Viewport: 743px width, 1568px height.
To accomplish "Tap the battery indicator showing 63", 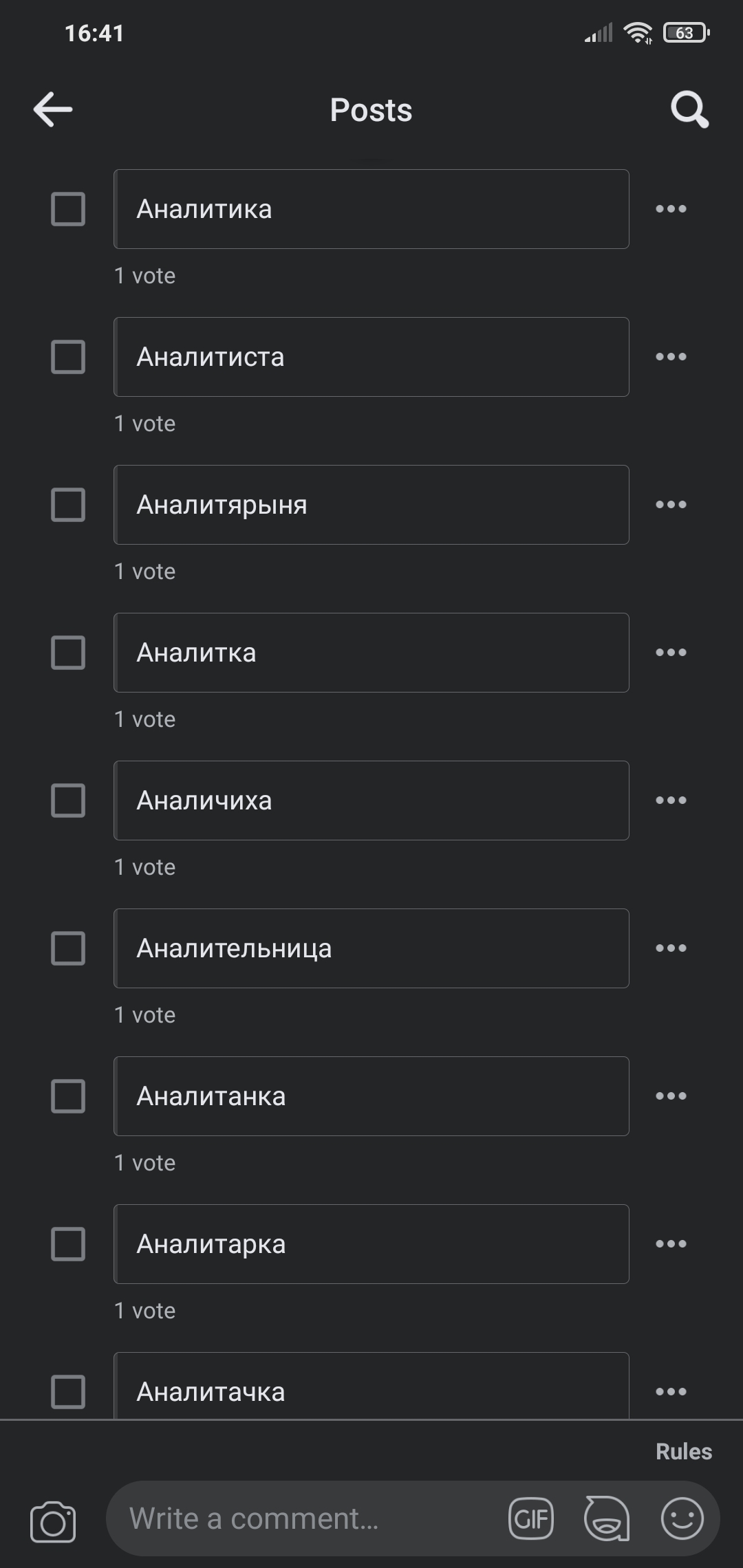I will (685, 33).
